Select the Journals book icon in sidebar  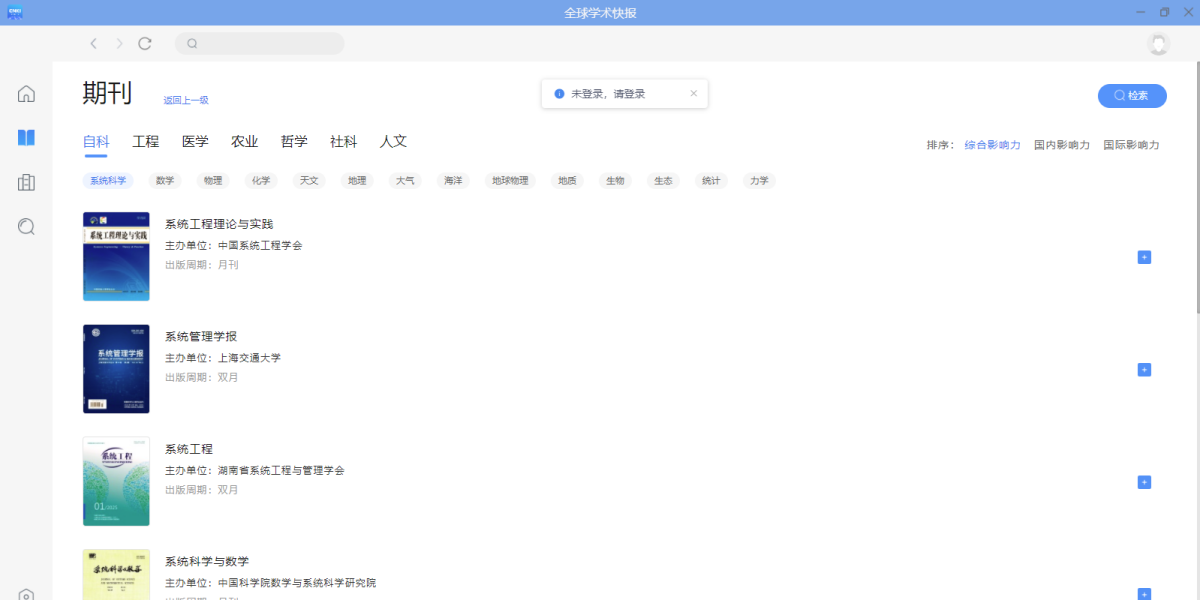pos(25,137)
